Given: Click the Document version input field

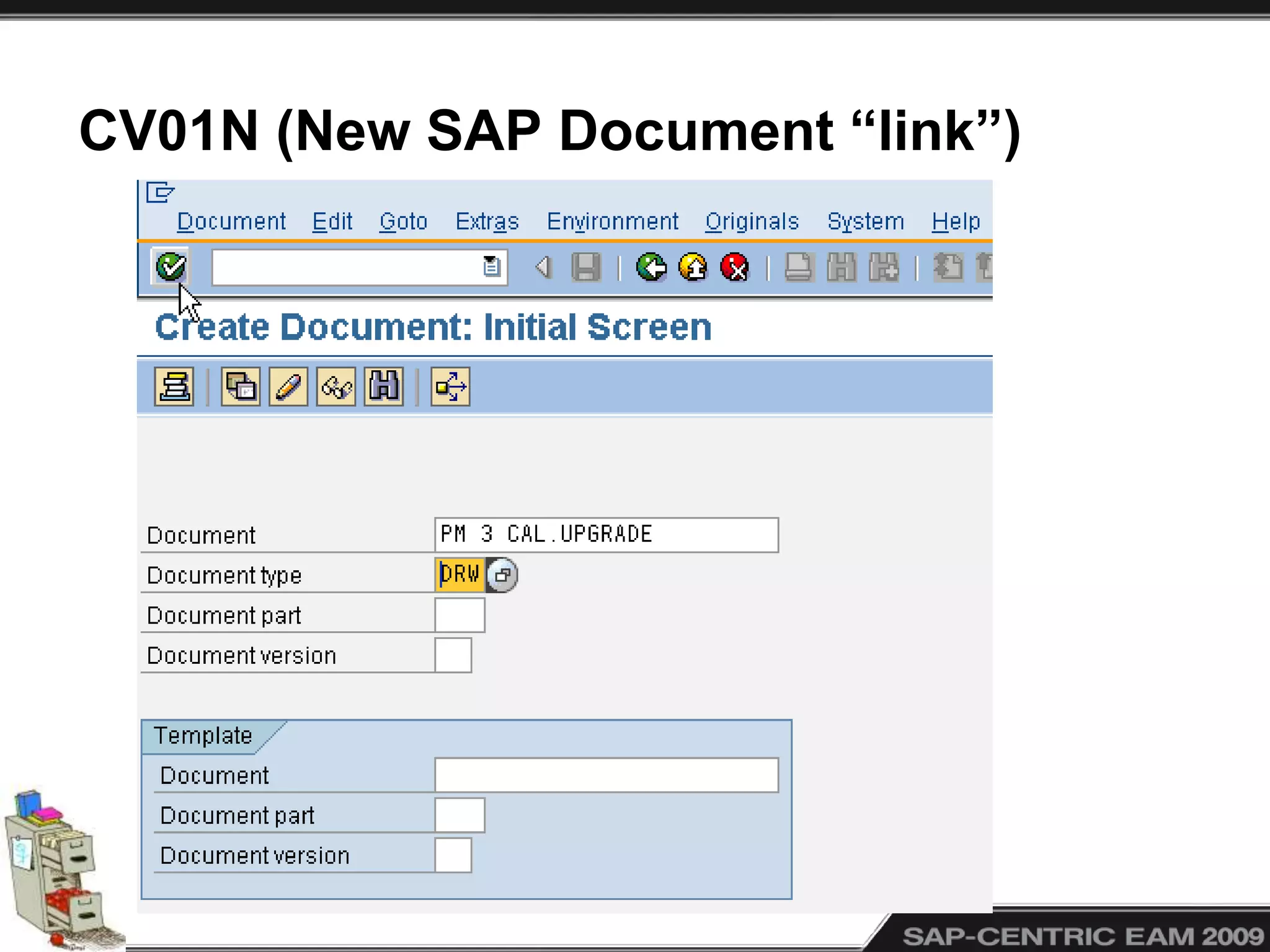Looking at the screenshot, I should click(x=453, y=655).
